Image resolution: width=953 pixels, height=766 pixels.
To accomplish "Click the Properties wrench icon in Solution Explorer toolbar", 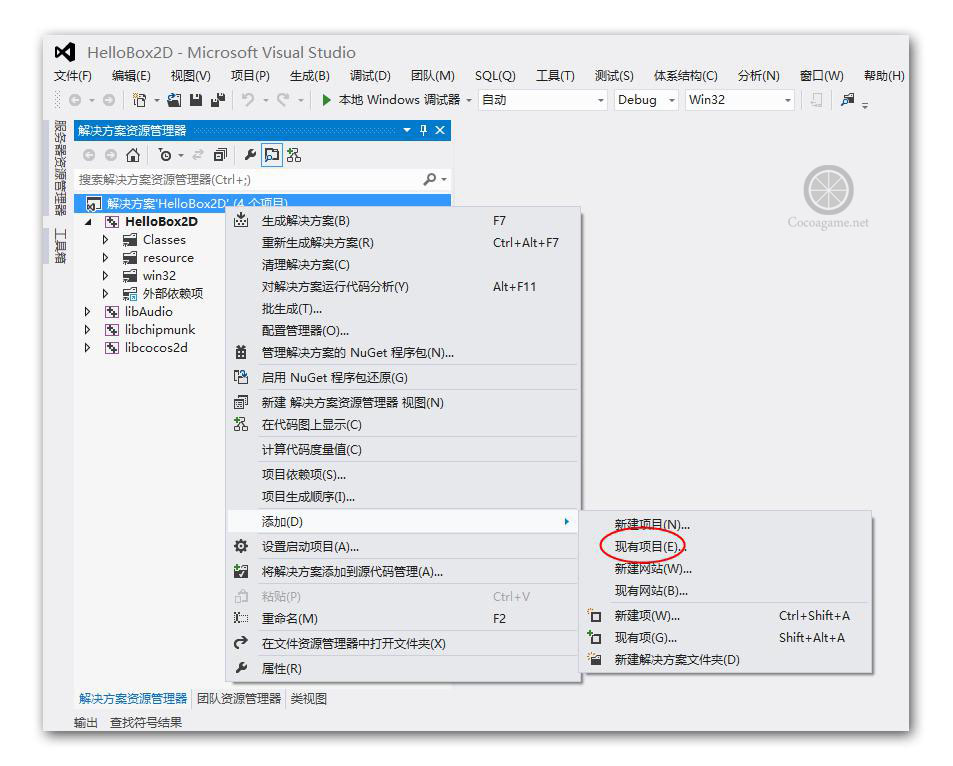I will pos(250,155).
